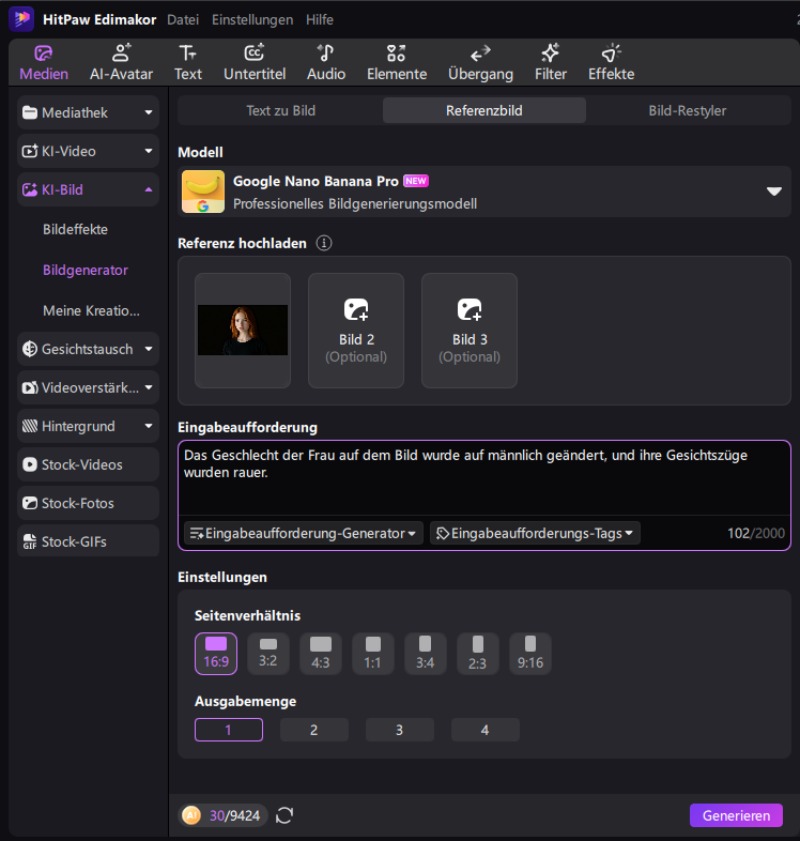Click info icon next to Referenz hochladen
Viewport: 800px width, 841px height.
(324, 243)
